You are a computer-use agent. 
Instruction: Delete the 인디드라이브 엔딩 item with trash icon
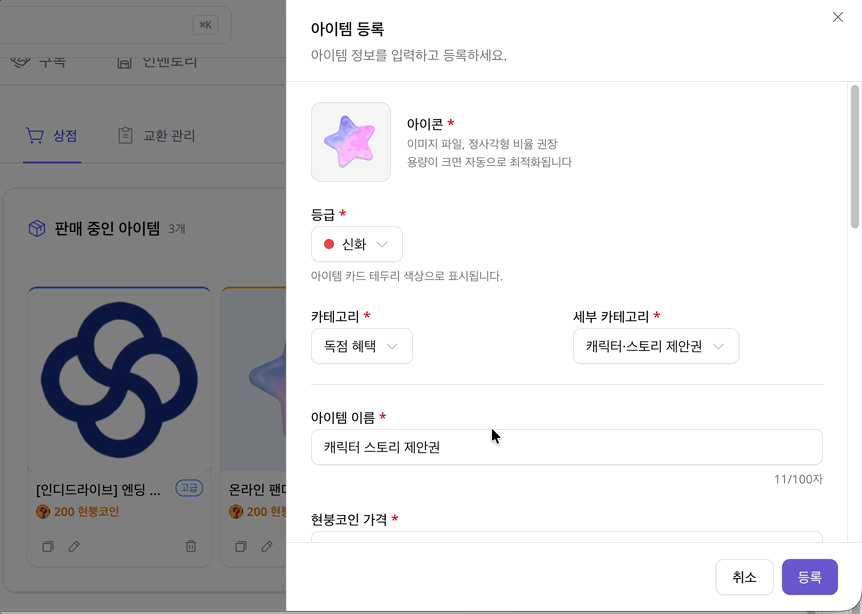click(x=191, y=547)
